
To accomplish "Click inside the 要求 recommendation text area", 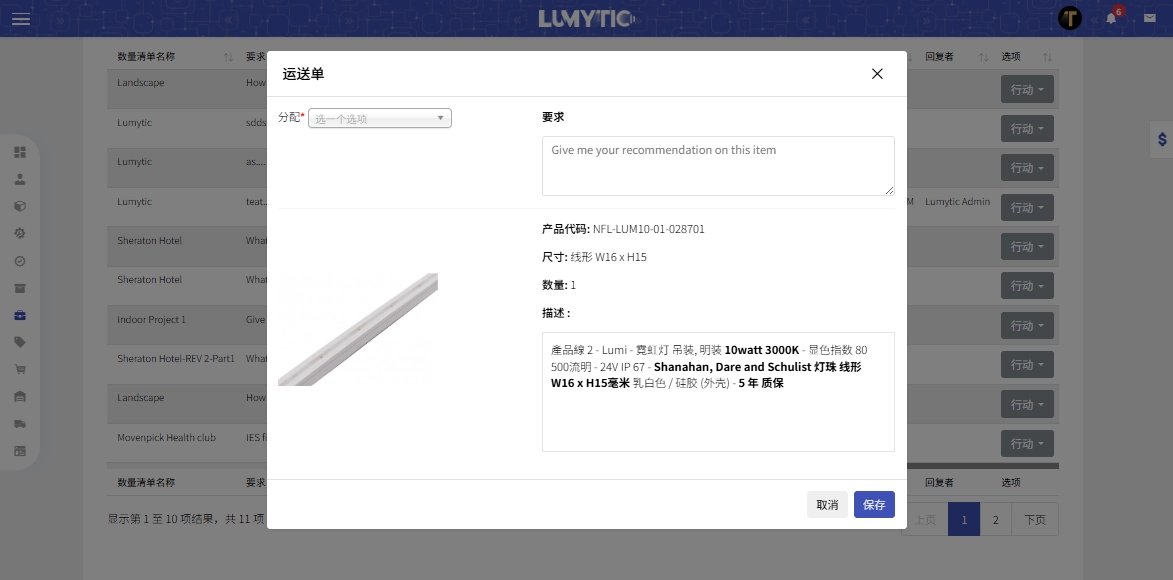I will click(x=717, y=165).
